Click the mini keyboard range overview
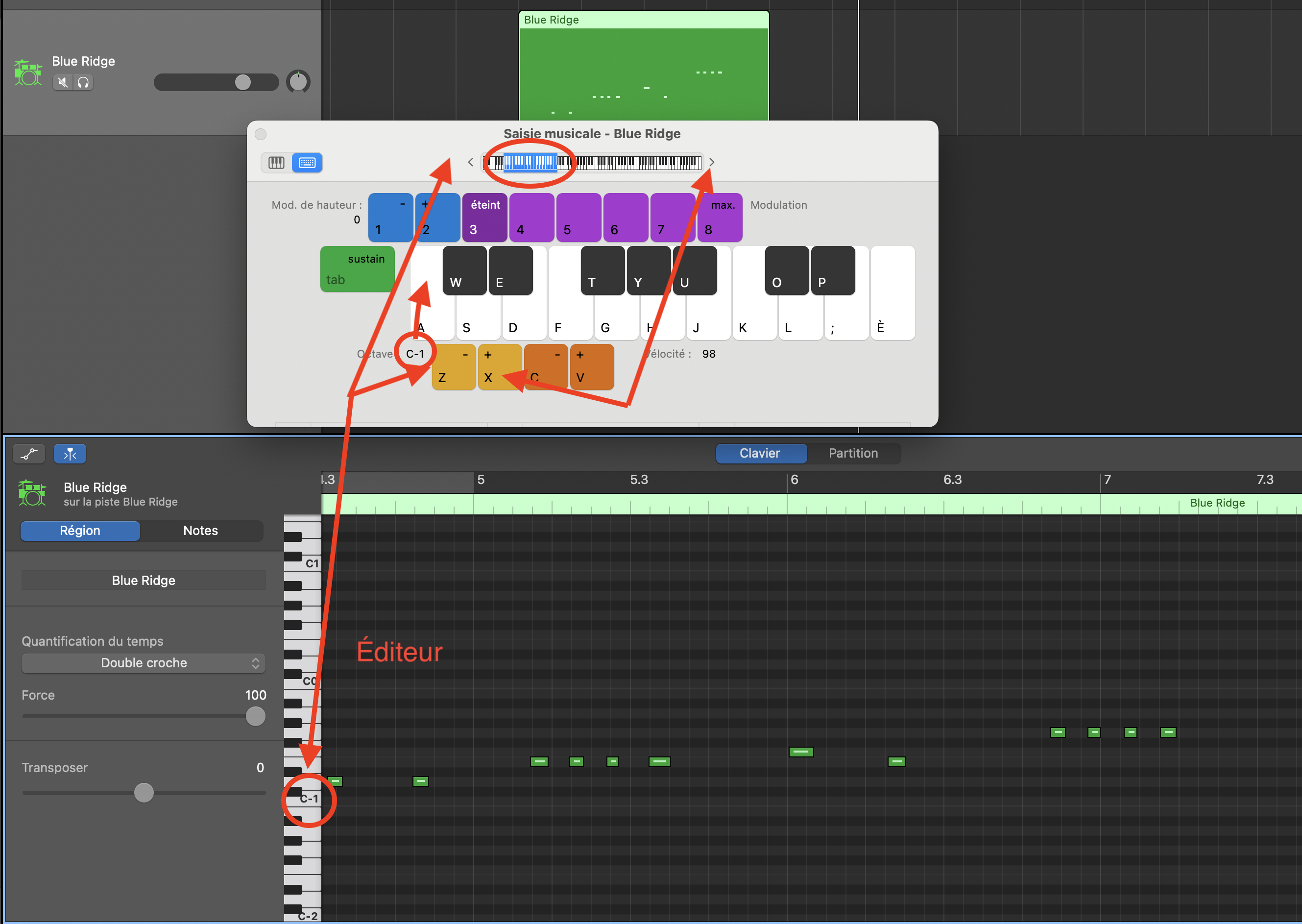 [592, 163]
